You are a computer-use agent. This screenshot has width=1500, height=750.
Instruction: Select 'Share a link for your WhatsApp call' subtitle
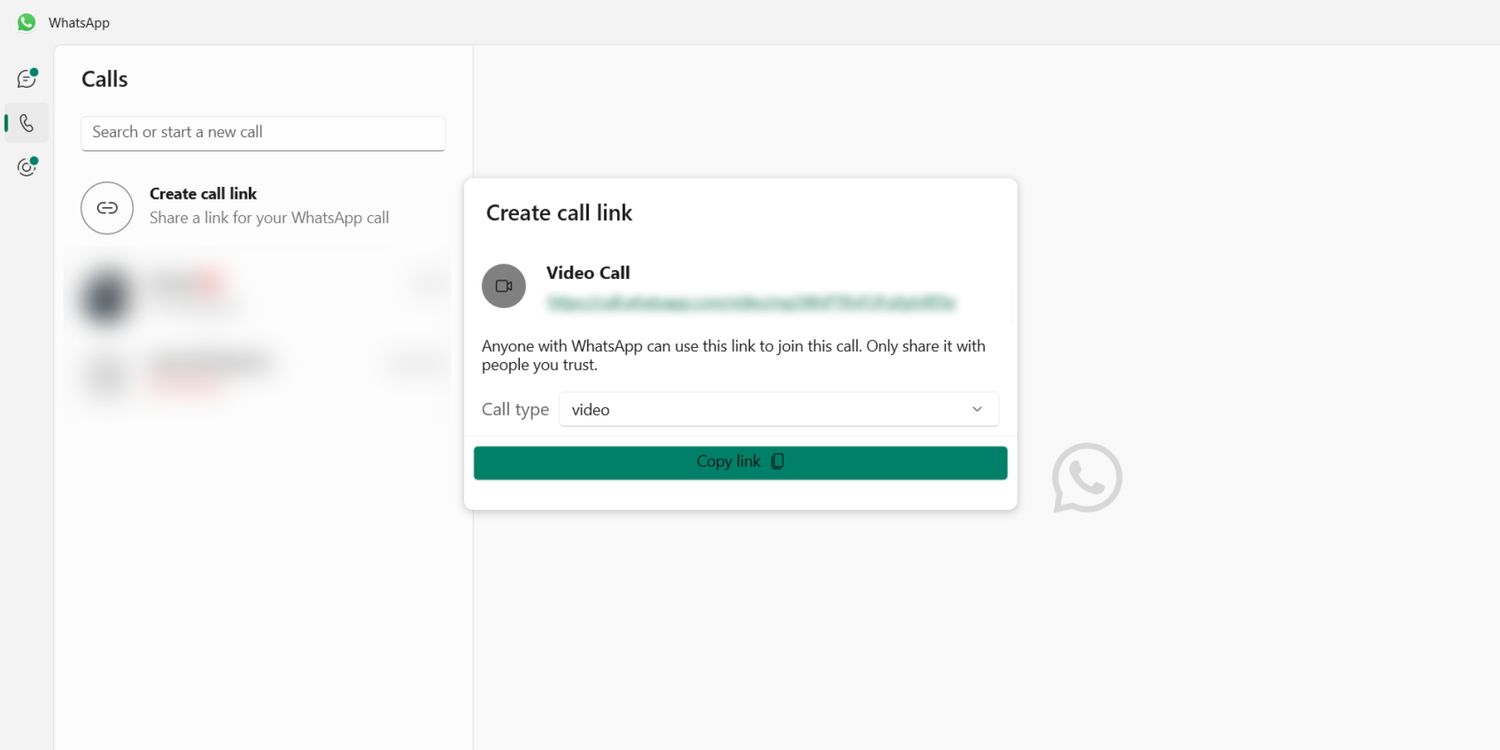269,218
